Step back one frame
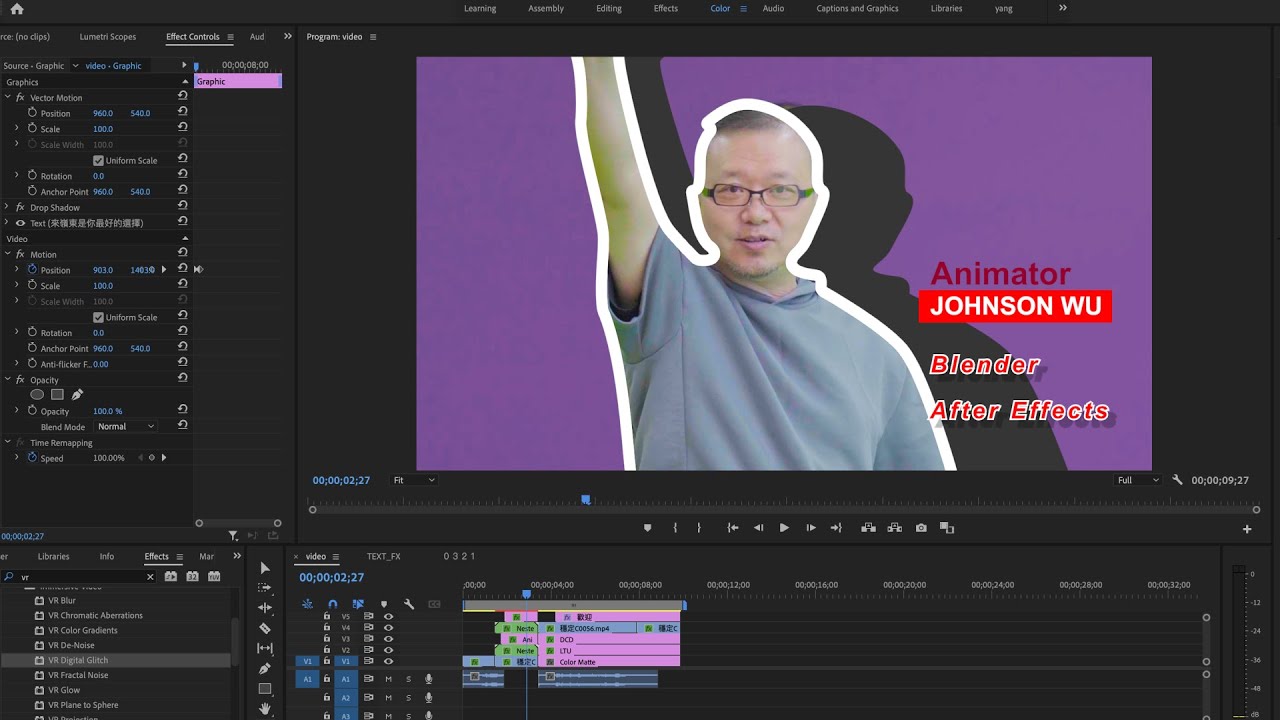 pos(758,528)
